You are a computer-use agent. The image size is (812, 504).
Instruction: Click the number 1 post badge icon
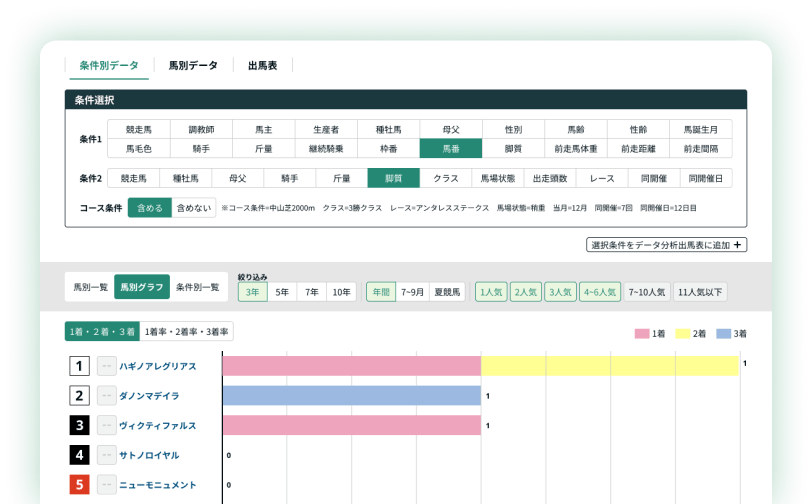click(80, 366)
